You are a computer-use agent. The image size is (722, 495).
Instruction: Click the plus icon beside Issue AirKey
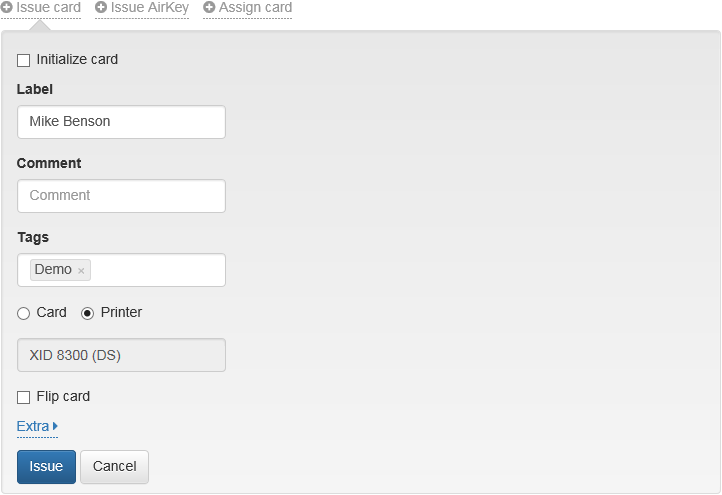tap(101, 7)
